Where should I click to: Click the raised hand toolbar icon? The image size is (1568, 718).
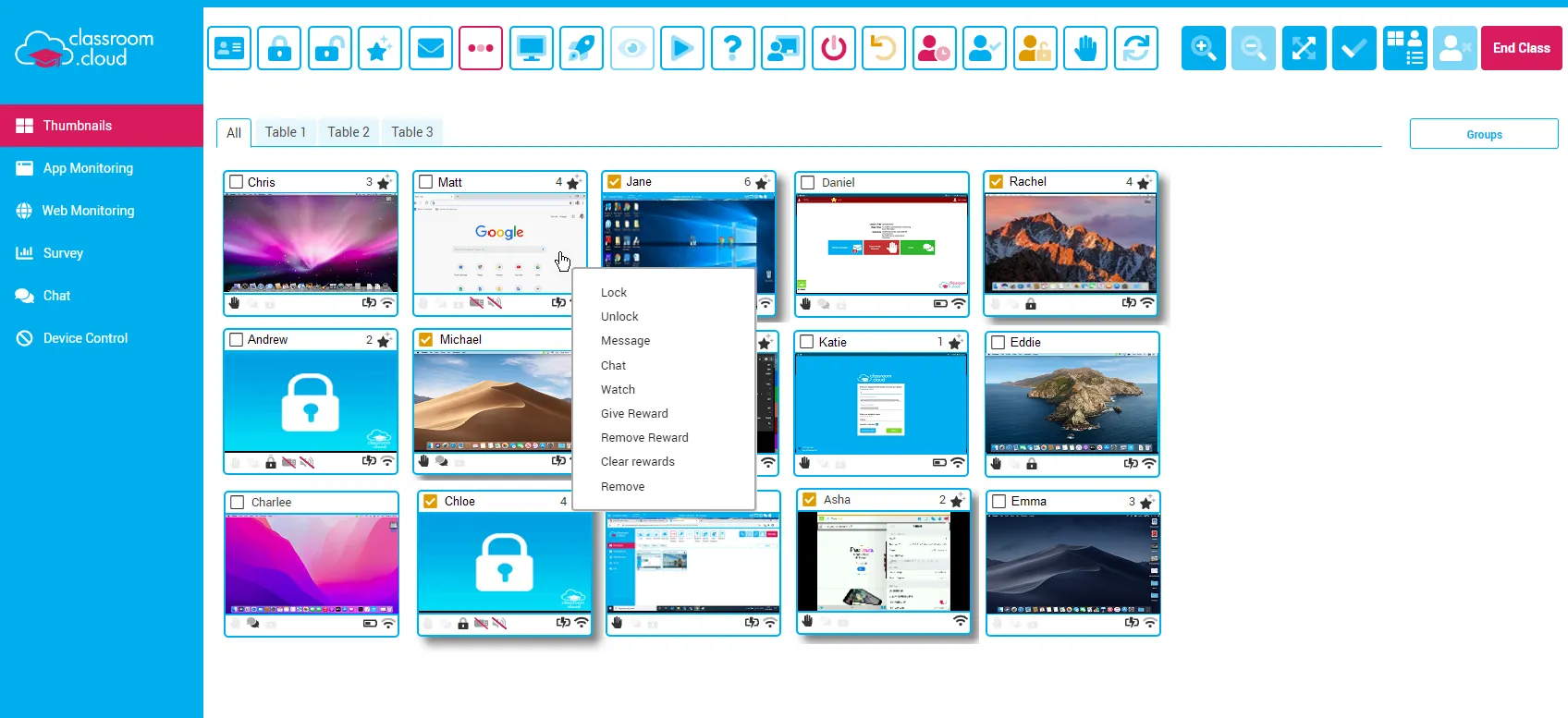click(x=1085, y=48)
